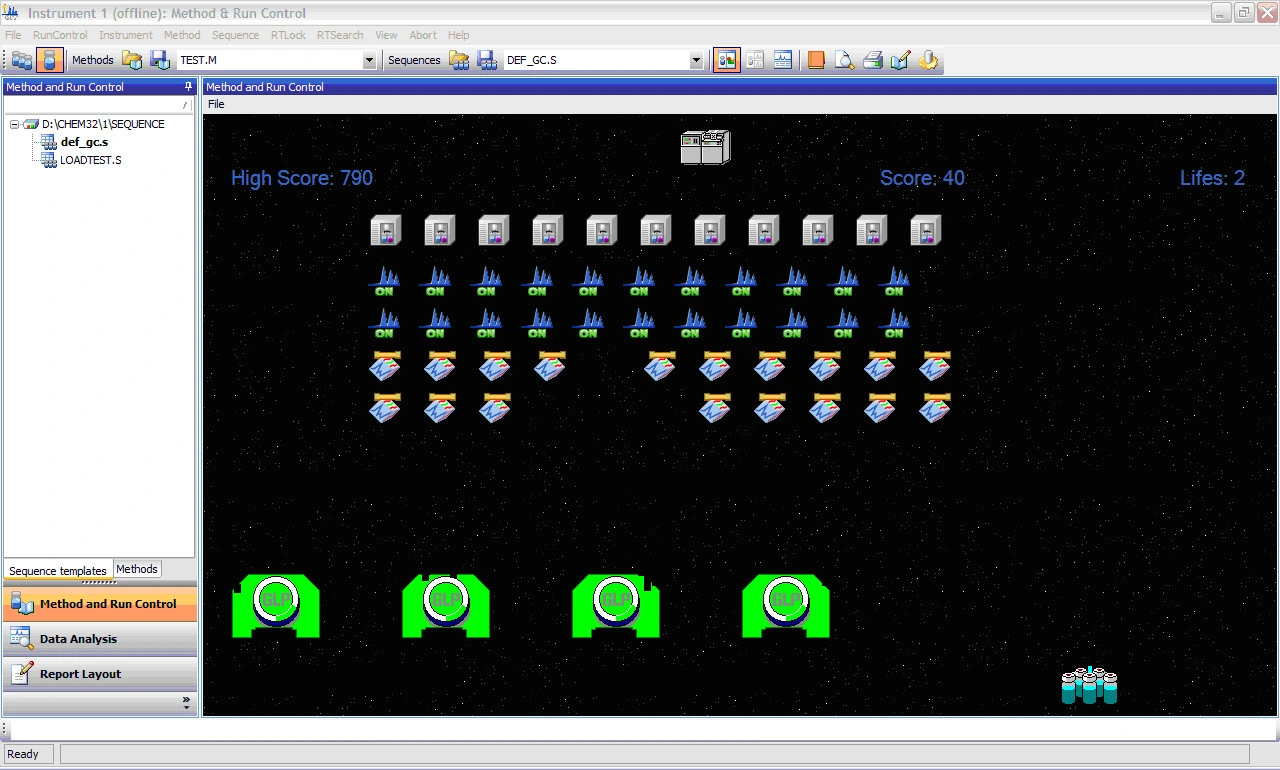Toggle the sampling diagram view button
Viewport: 1280px width, 770px height.
[726, 60]
